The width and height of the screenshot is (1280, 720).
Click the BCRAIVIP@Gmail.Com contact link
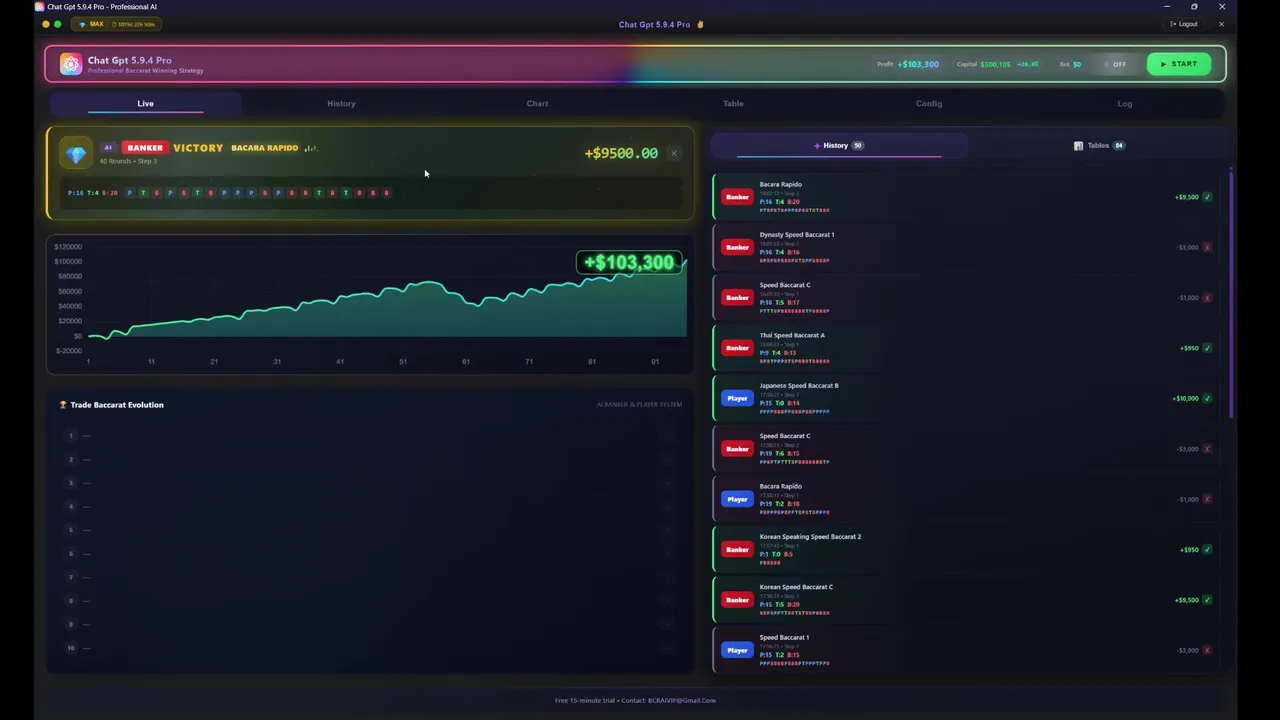[682, 700]
